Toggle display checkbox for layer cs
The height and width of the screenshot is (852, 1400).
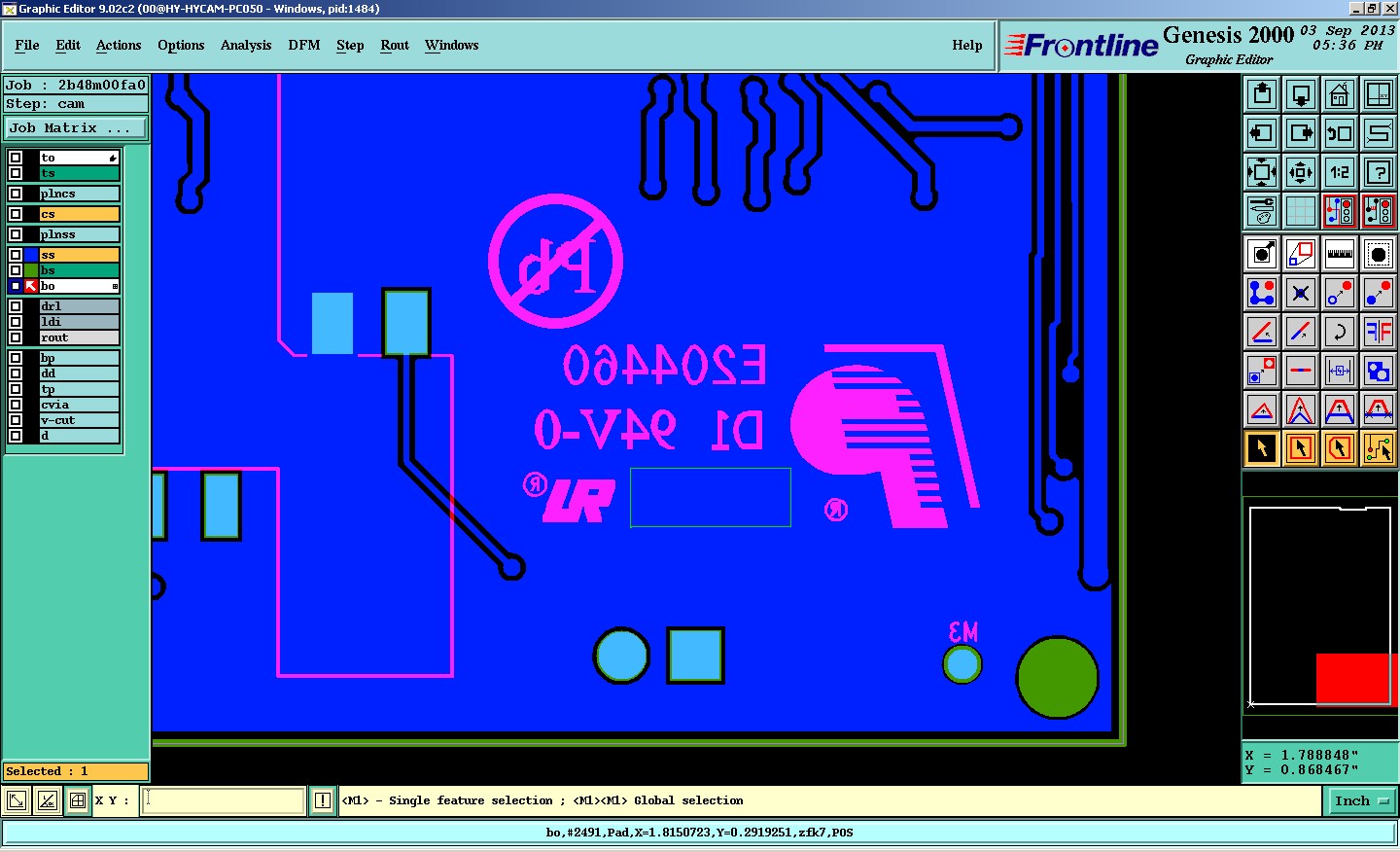point(16,214)
